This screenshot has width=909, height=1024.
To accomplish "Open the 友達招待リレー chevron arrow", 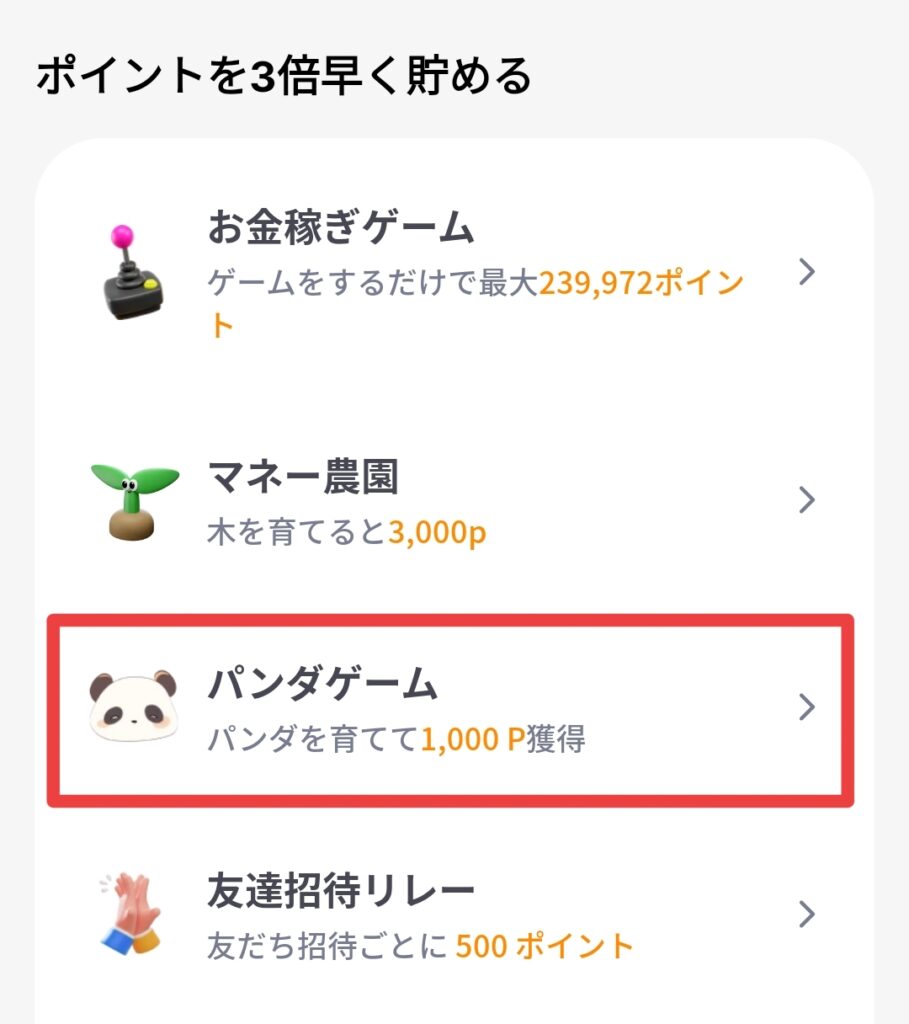I will click(808, 914).
